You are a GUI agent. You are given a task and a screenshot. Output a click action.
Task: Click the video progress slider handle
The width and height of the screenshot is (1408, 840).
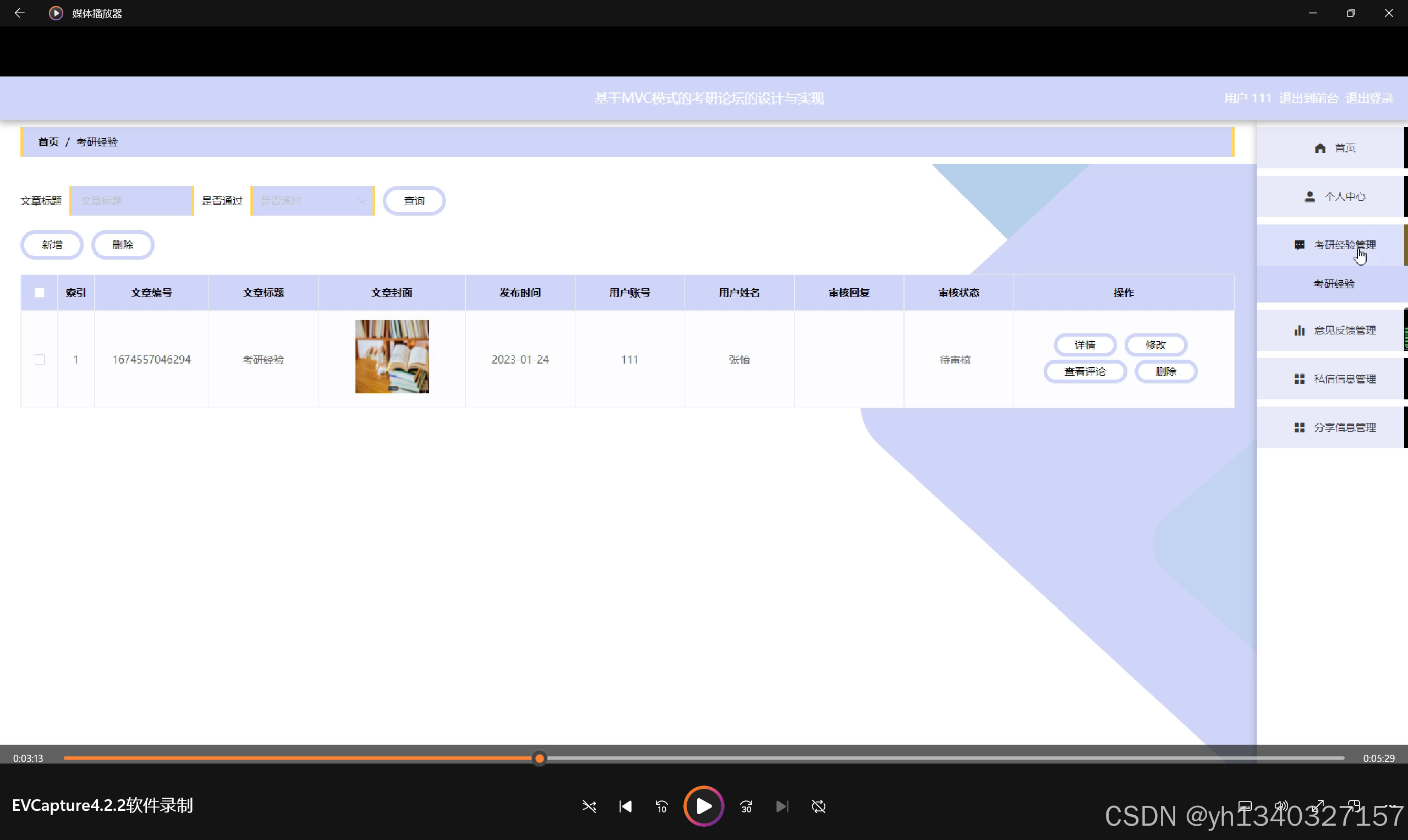[540, 758]
